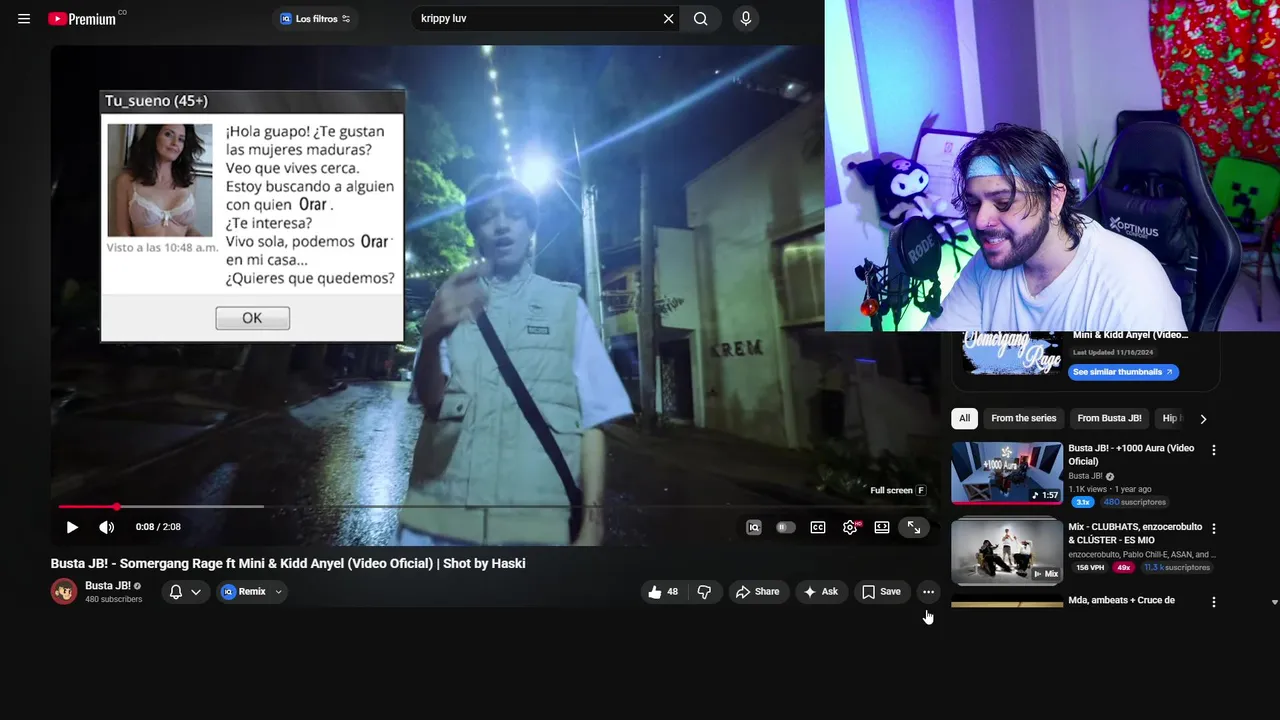Enter full screen mode

[x=914, y=527]
